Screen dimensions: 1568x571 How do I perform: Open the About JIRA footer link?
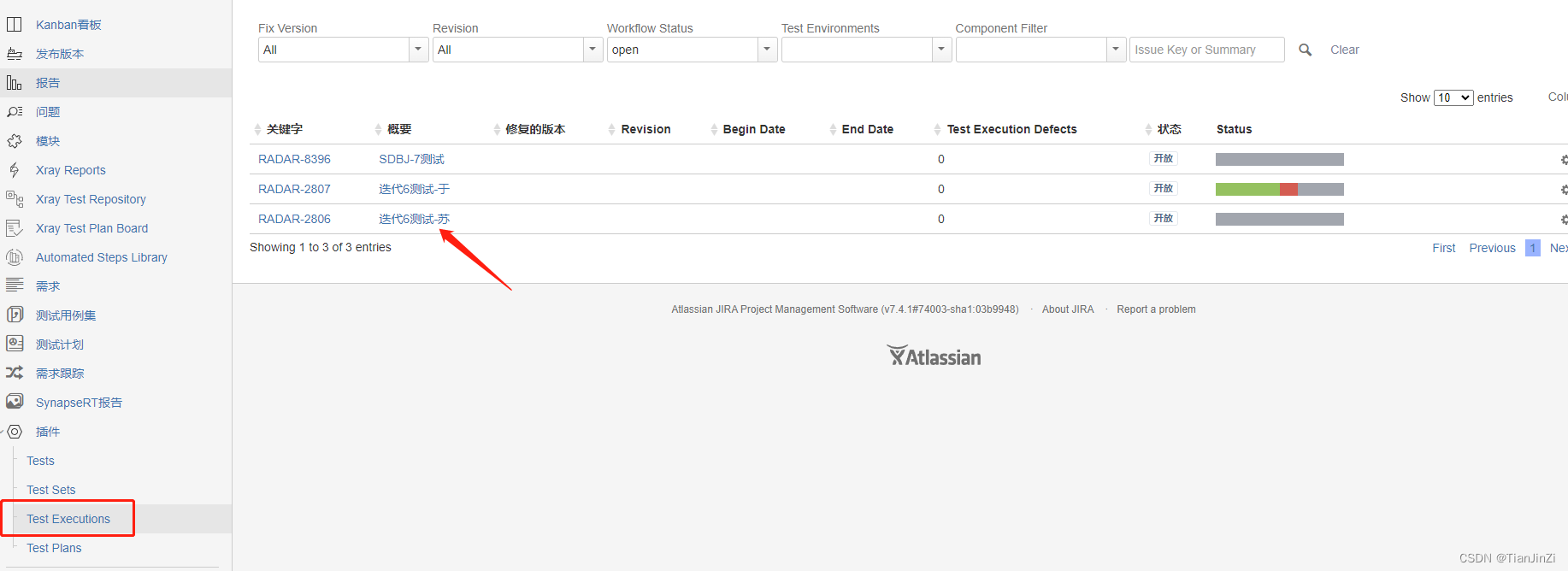[1067, 309]
